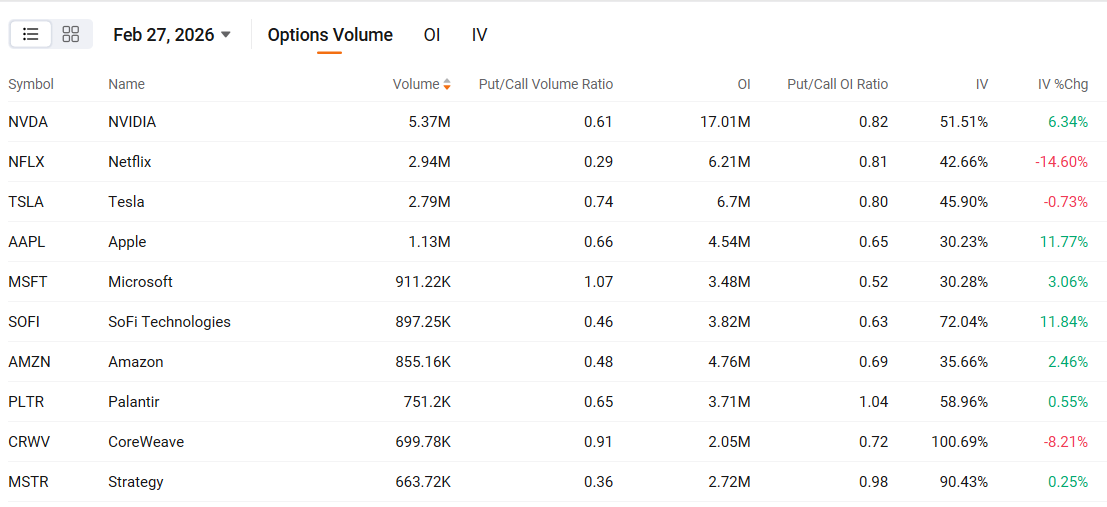
Task: Click the NVIDIA company name
Action: pyautogui.click(x=132, y=122)
